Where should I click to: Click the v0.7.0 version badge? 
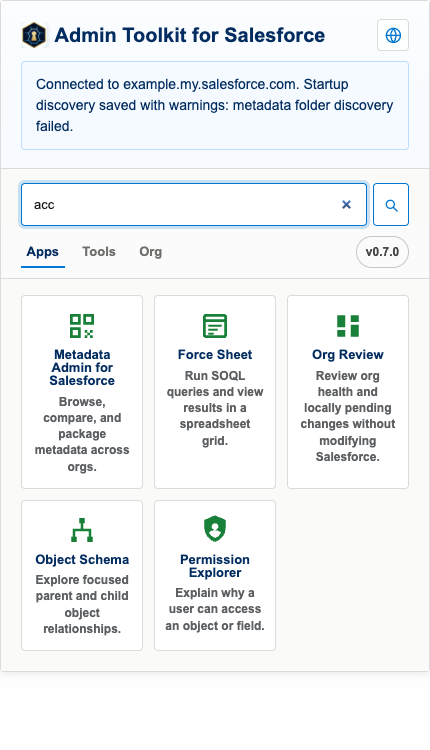click(x=382, y=252)
